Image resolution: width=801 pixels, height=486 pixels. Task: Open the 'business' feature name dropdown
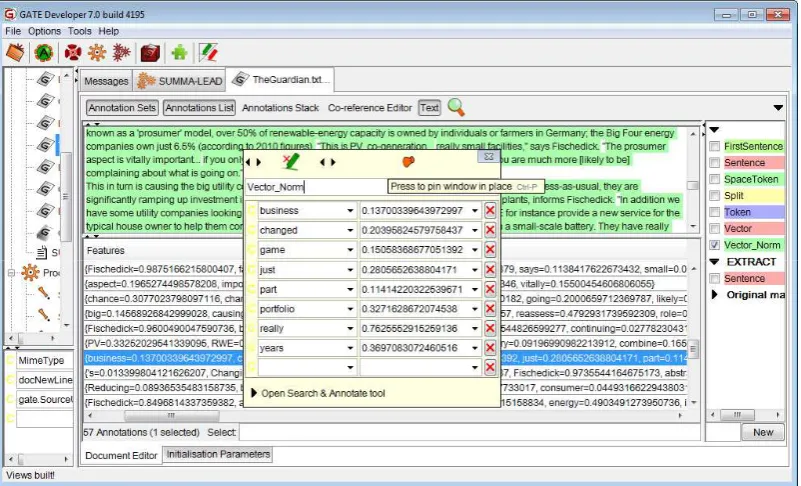(350, 211)
